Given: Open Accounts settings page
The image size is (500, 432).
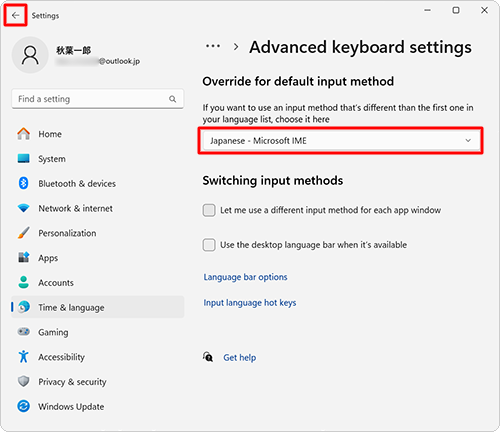Looking at the screenshot, I should [98, 282].
